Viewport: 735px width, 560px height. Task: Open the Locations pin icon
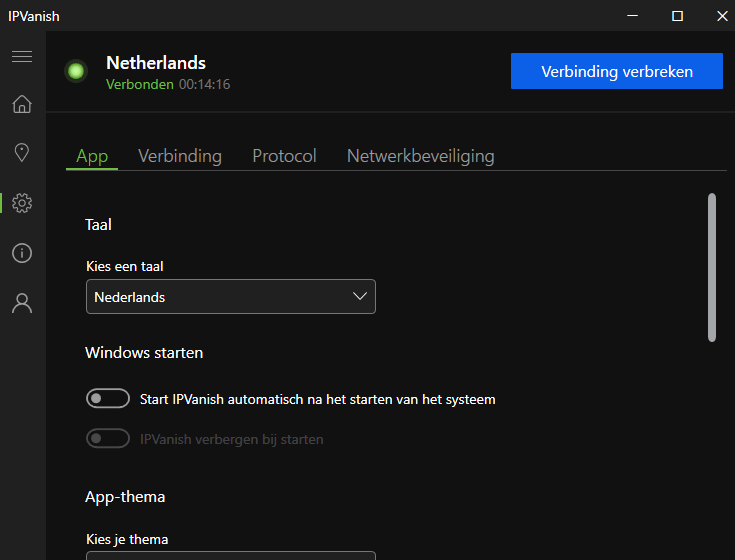coord(22,152)
